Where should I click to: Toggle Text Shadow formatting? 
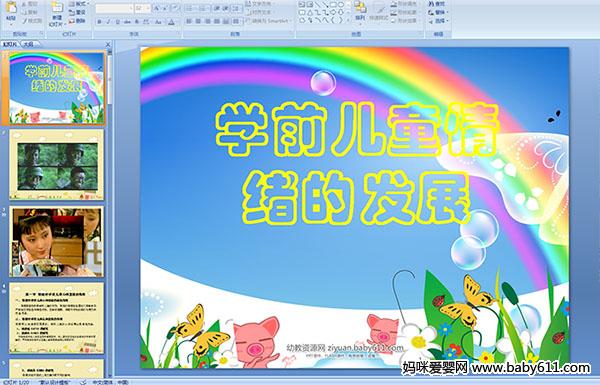pyautogui.click(x=137, y=22)
